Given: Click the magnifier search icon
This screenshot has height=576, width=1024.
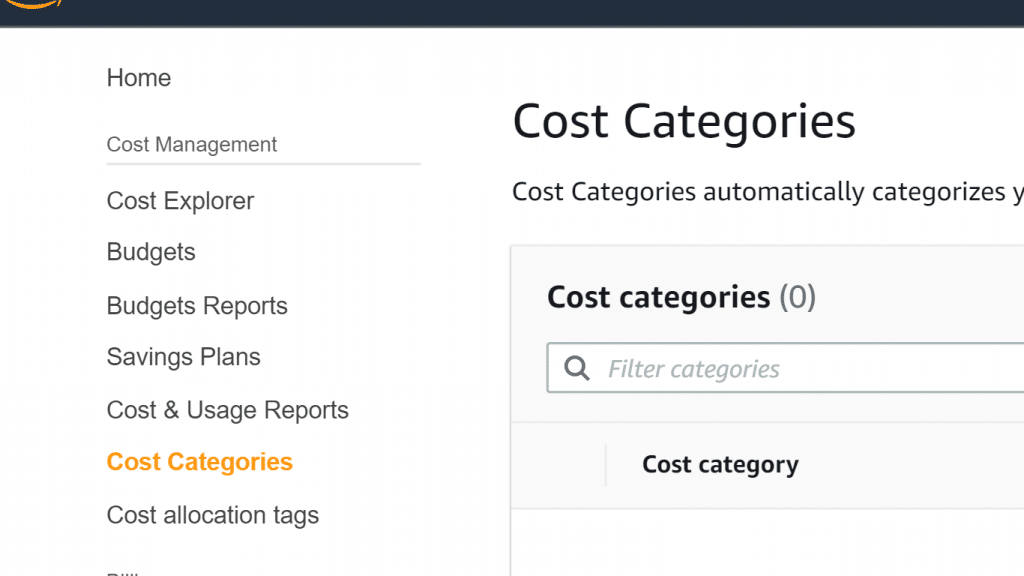Looking at the screenshot, I should tap(577, 368).
